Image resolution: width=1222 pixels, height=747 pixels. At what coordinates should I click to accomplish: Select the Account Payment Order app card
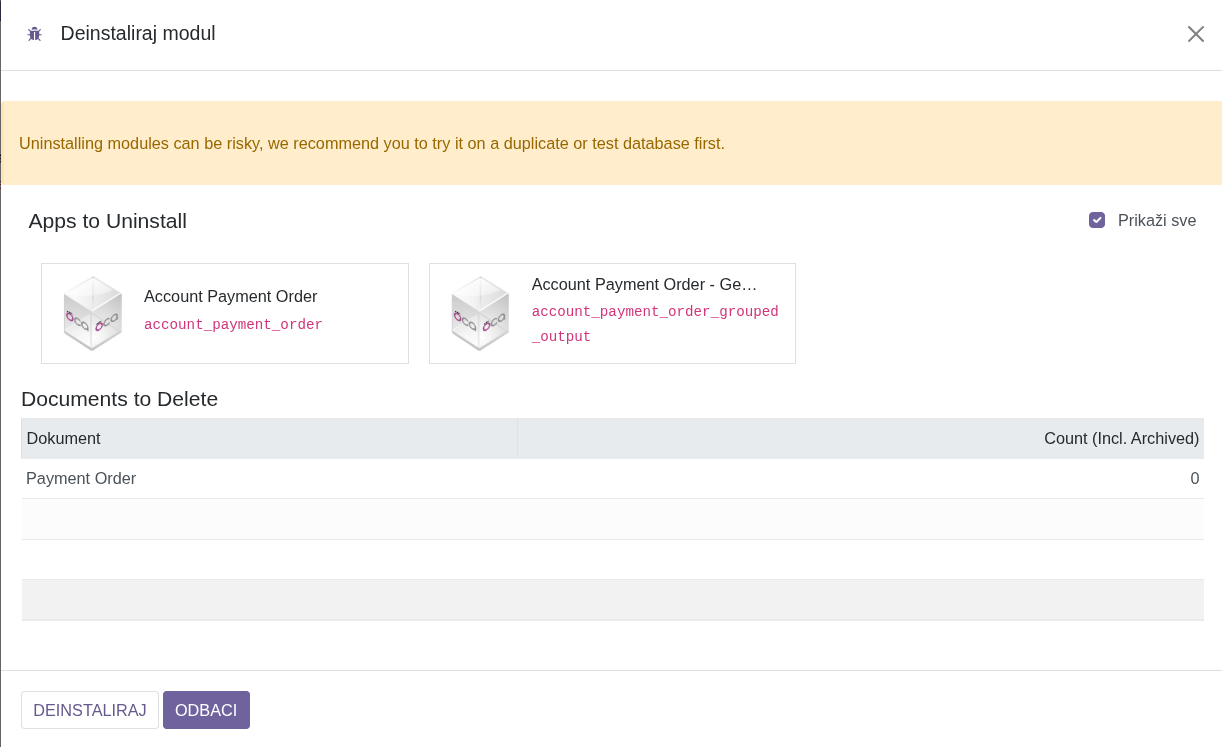tap(224, 313)
